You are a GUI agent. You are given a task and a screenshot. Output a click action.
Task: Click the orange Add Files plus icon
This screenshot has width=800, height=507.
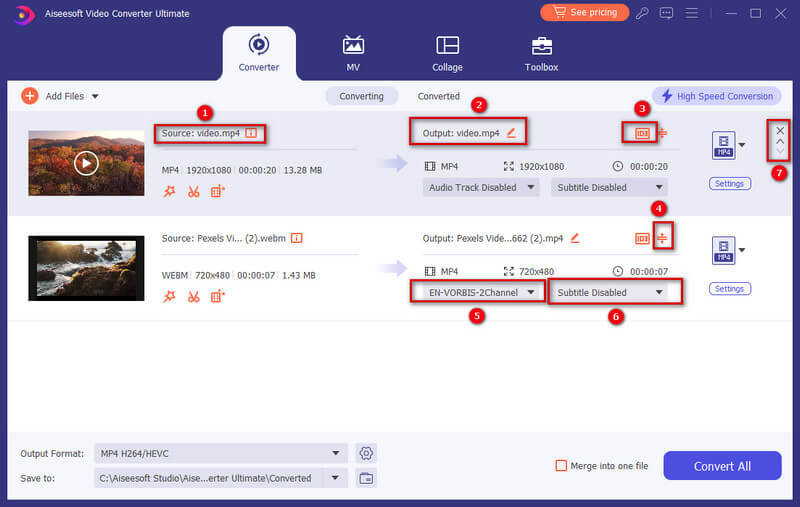[30, 96]
